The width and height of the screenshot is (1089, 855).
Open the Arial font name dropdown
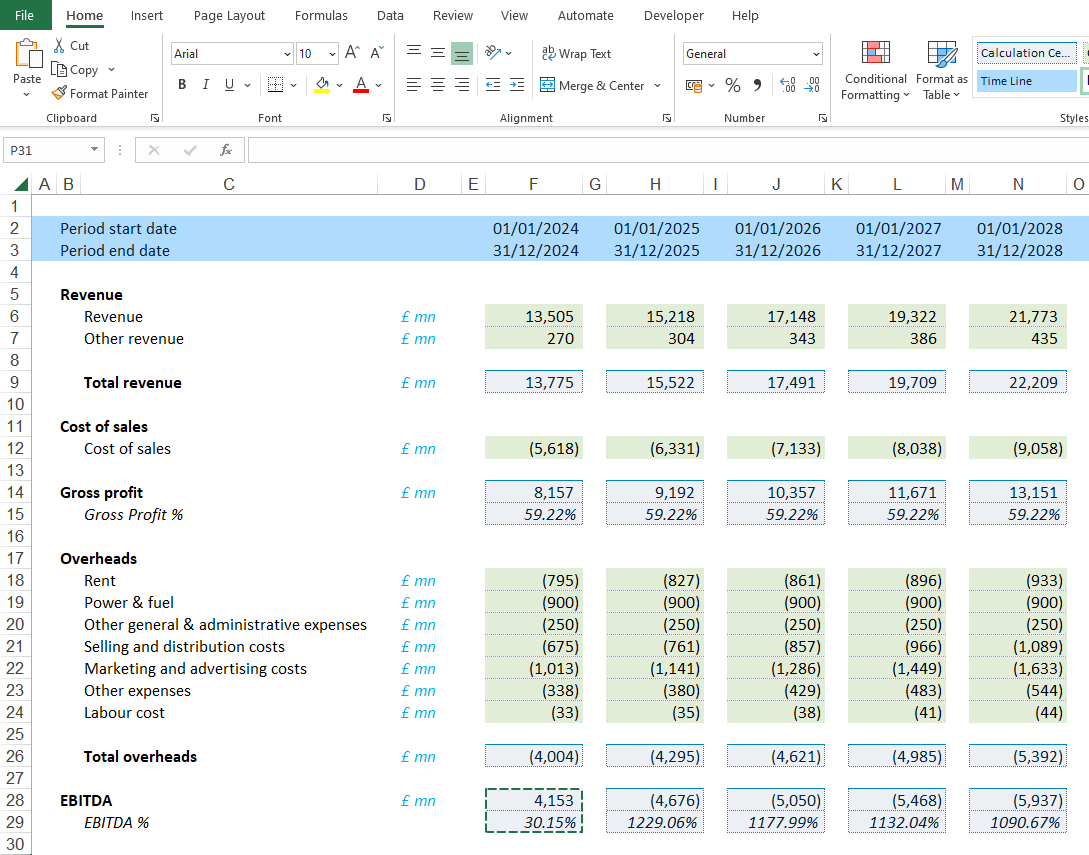[288, 54]
